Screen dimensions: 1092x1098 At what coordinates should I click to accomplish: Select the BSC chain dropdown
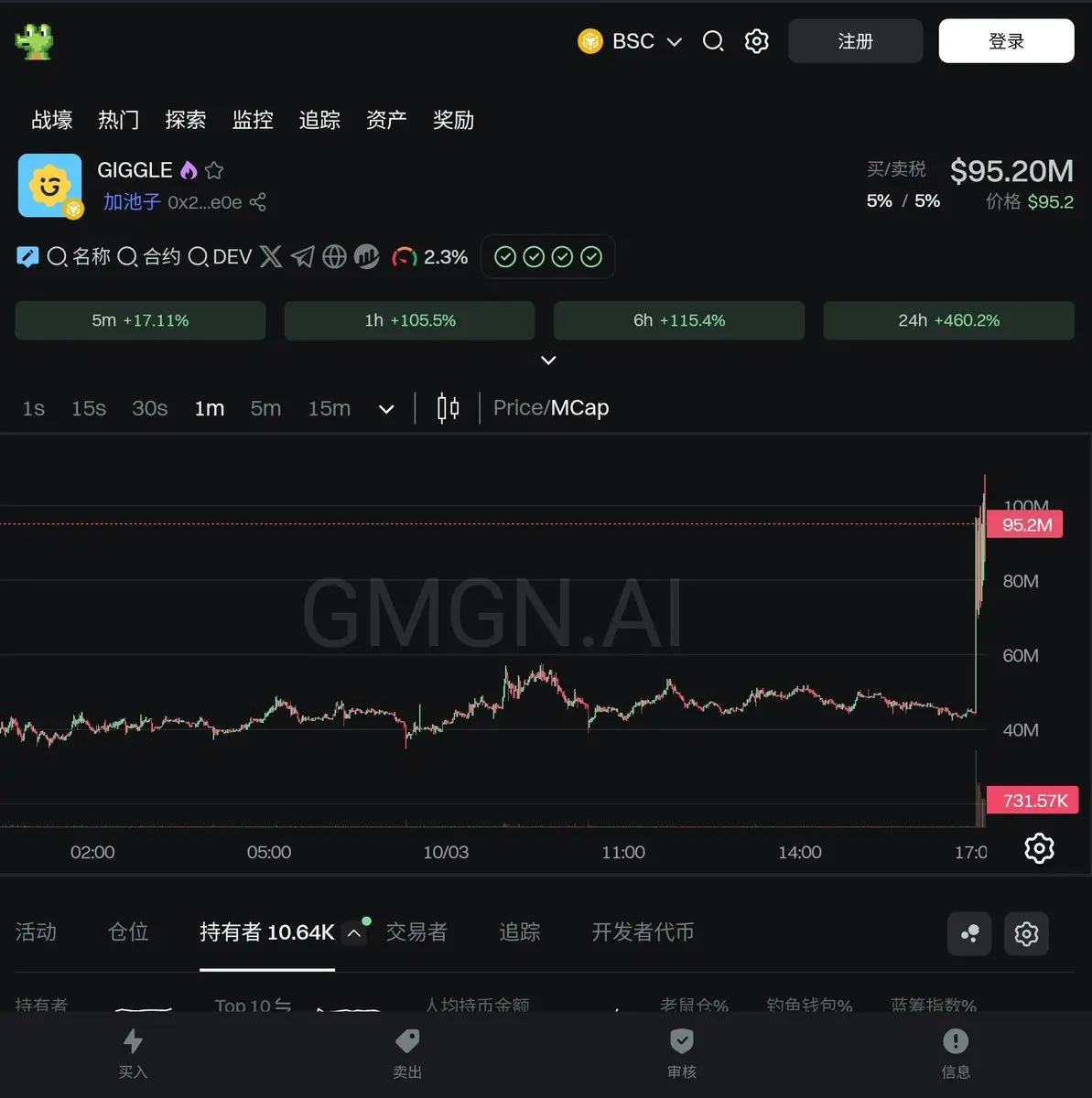[x=631, y=41]
